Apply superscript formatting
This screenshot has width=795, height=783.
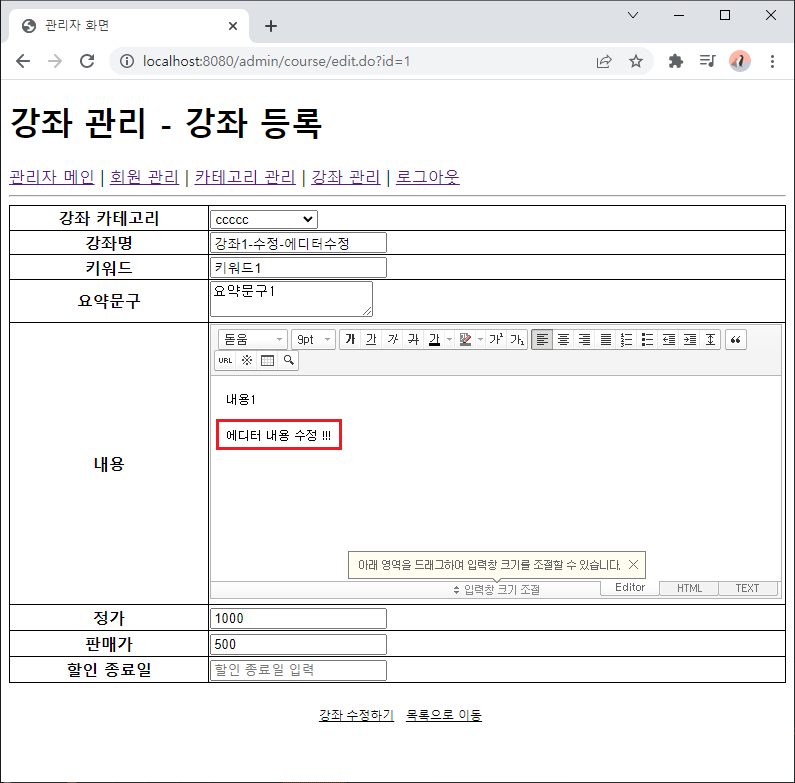point(496,339)
